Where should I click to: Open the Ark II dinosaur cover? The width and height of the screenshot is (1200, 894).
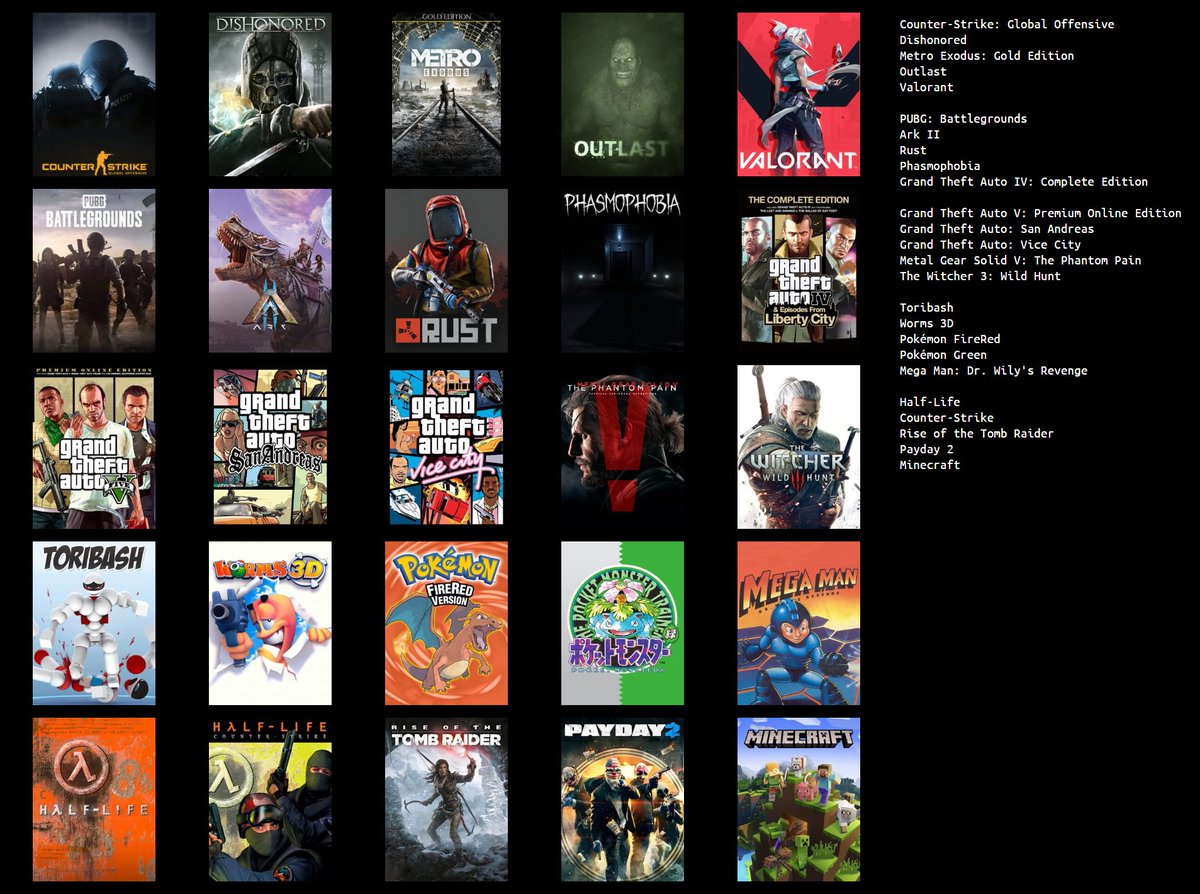pyautogui.click(x=270, y=270)
